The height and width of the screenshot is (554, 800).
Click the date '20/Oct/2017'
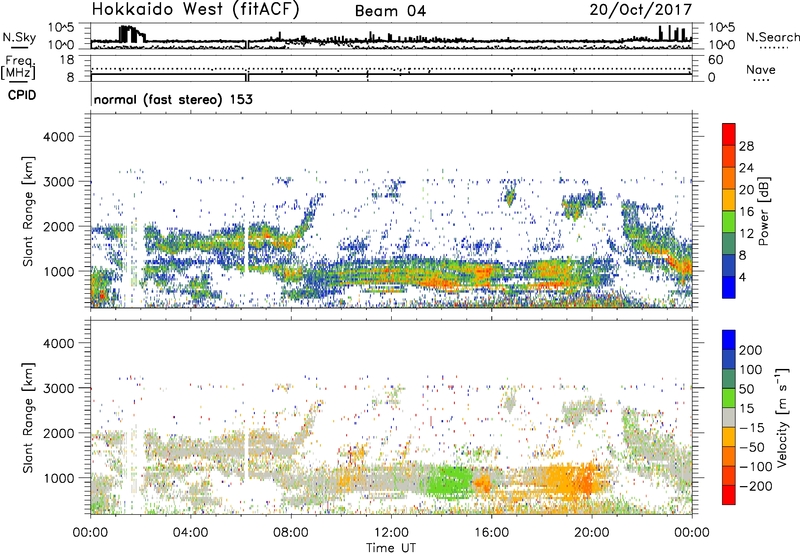coord(641,10)
